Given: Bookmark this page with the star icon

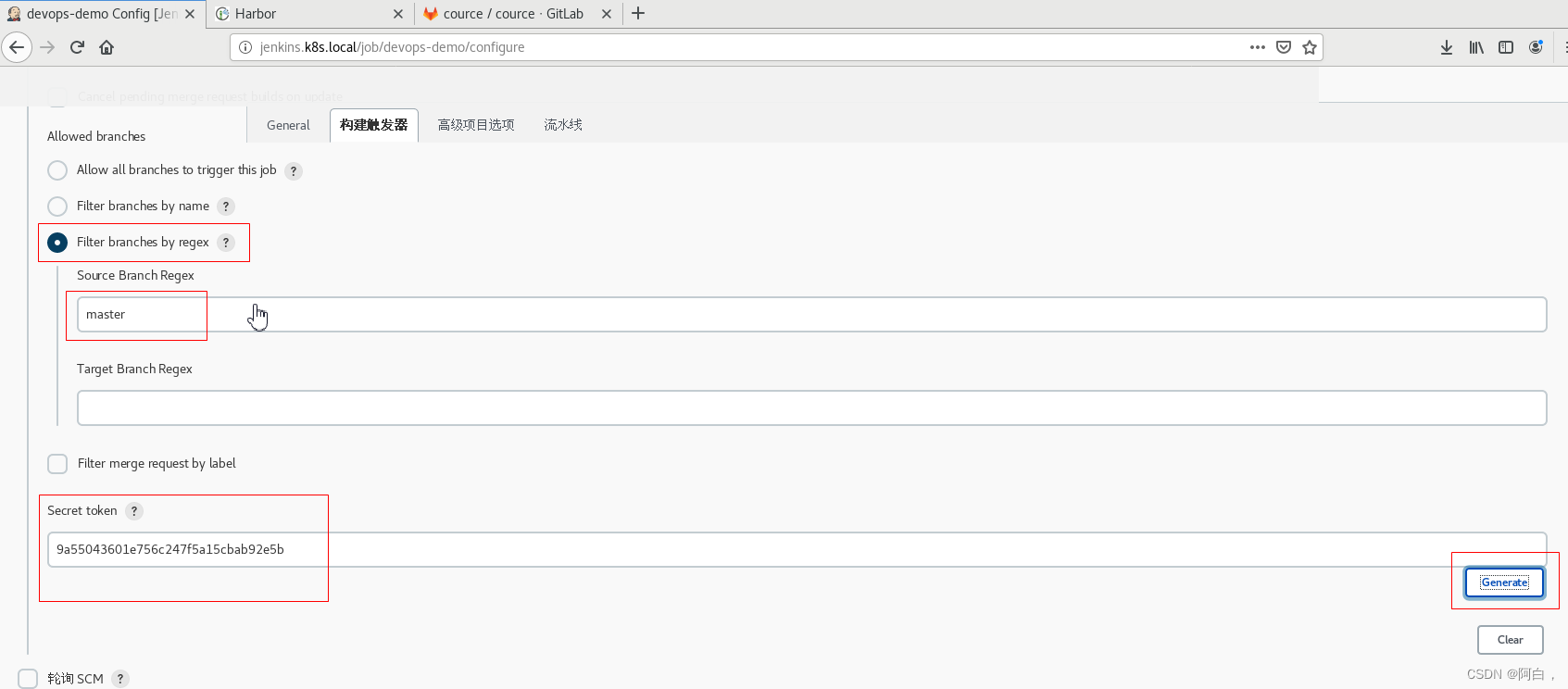Looking at the screenshot, I should pos(1310,47).
